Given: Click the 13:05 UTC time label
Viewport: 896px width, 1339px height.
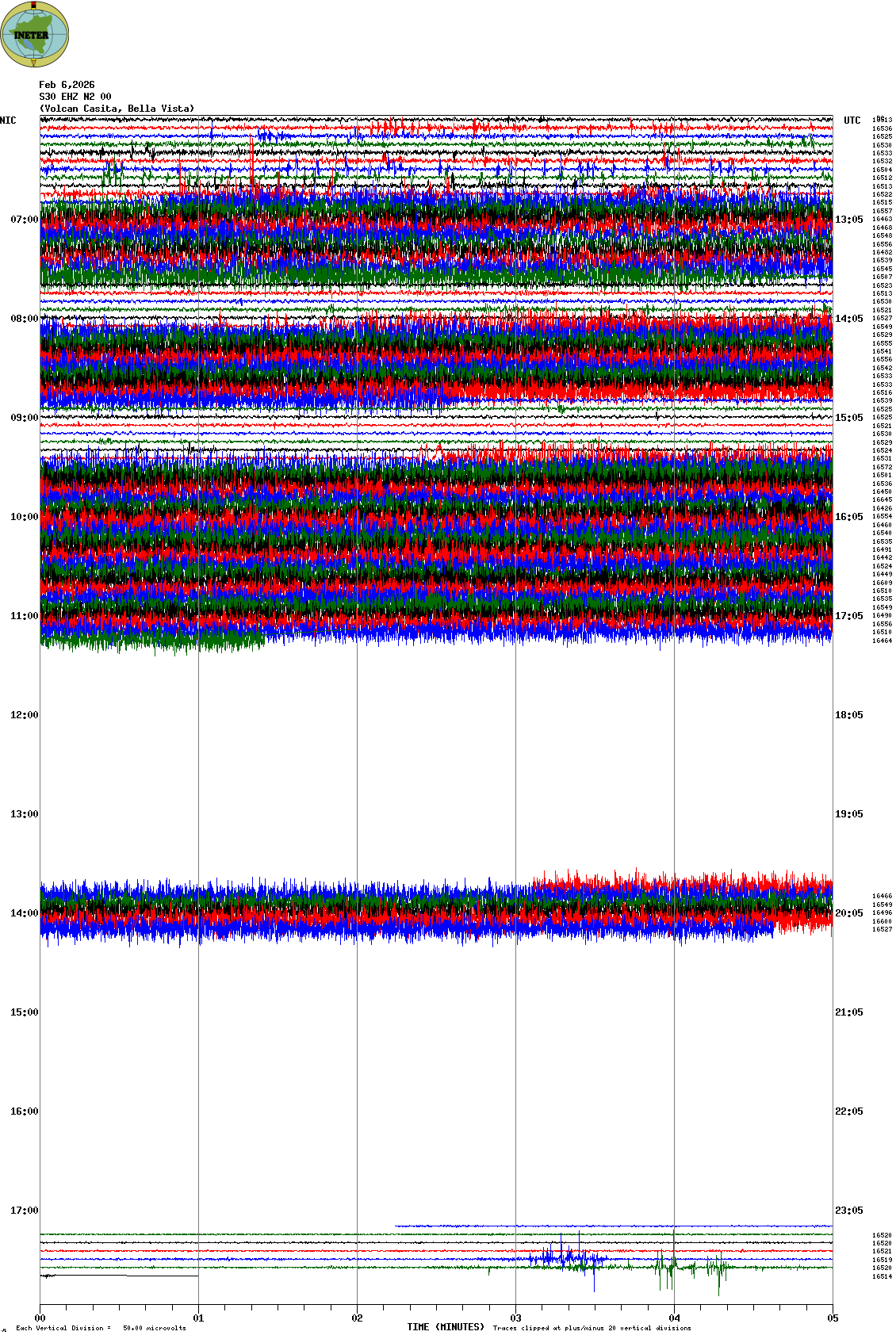Looking at the screenshot, I should tap(848, 220).
